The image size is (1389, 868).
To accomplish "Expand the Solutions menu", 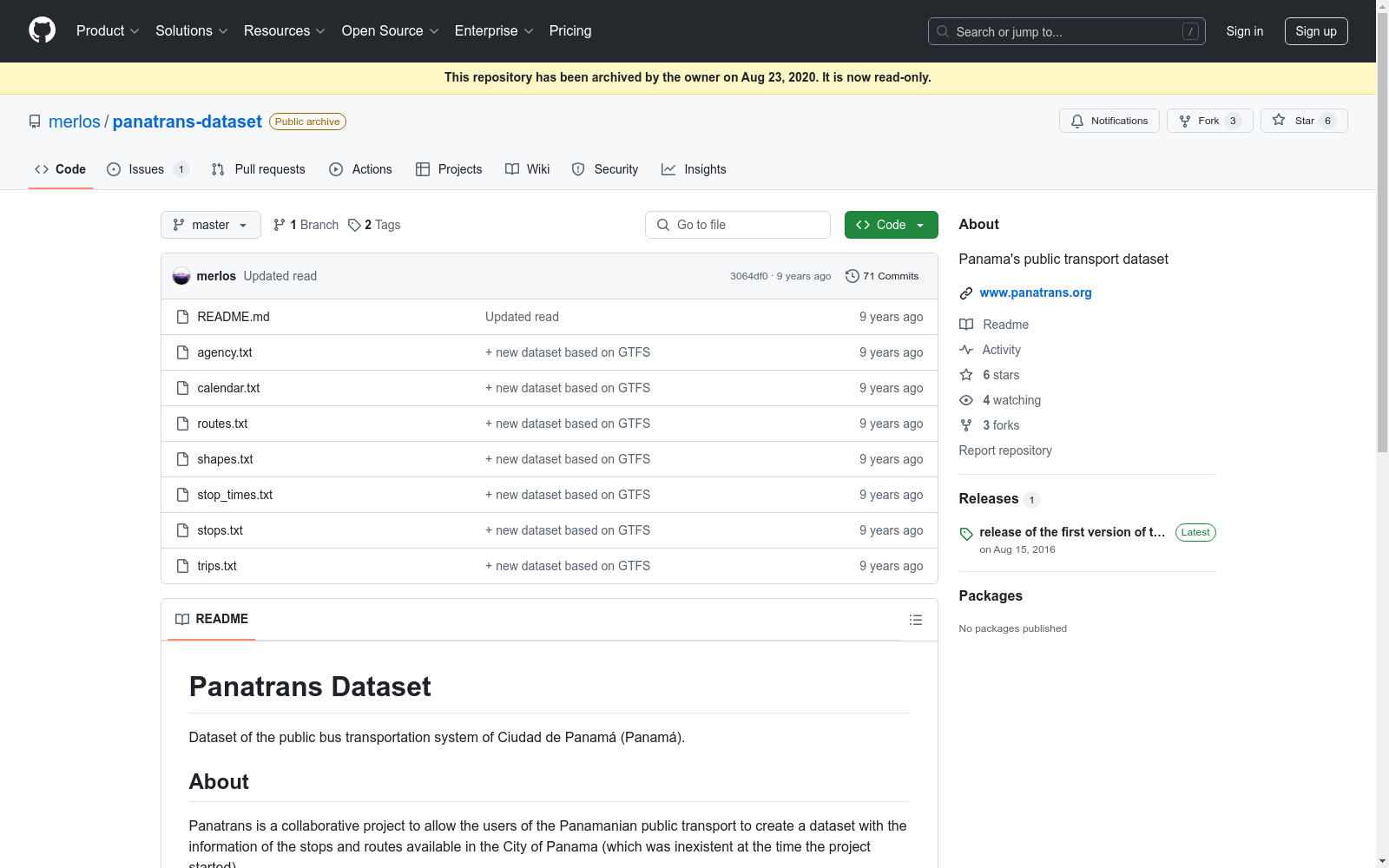I will [x=192, y=31].
